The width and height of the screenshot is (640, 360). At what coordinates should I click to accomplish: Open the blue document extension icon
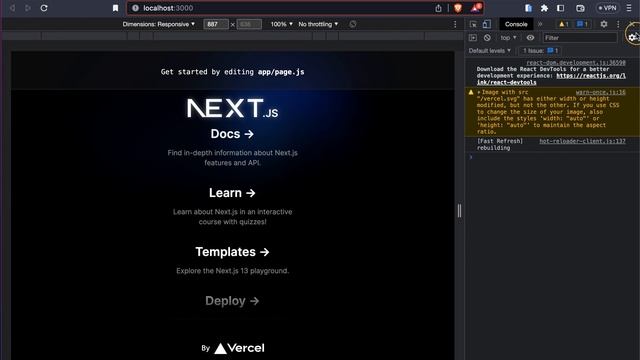[528, 8]
